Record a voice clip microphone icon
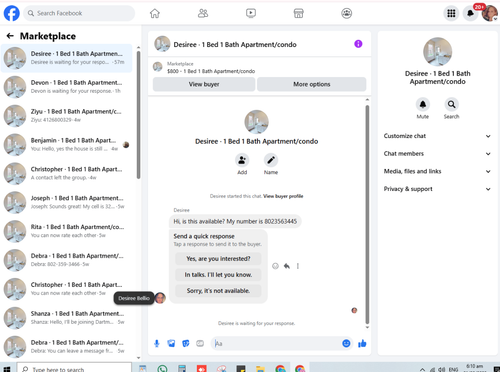This screenshot has width=500, height=372. (157, 344)
